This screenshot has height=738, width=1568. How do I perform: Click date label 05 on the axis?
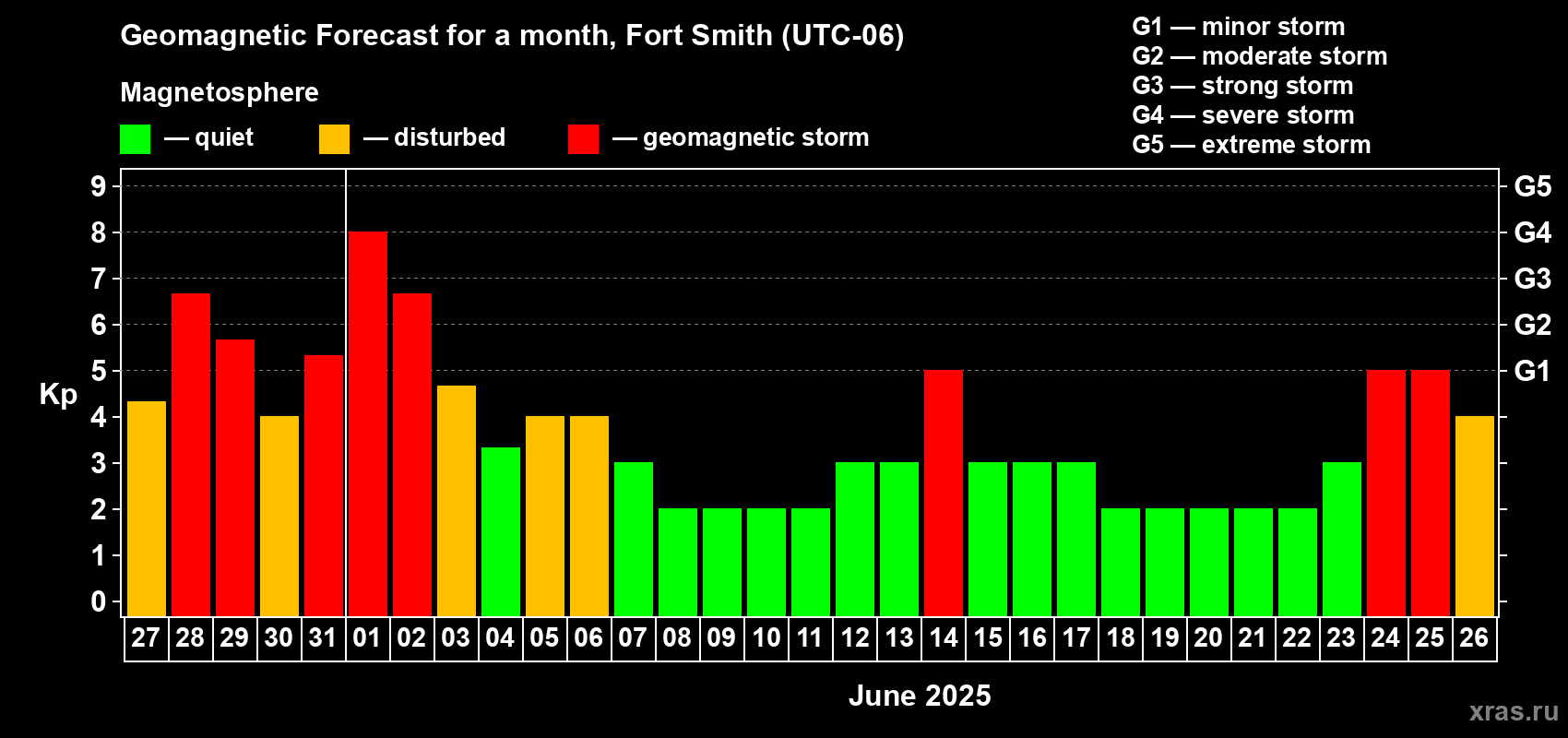pos(544,638)
